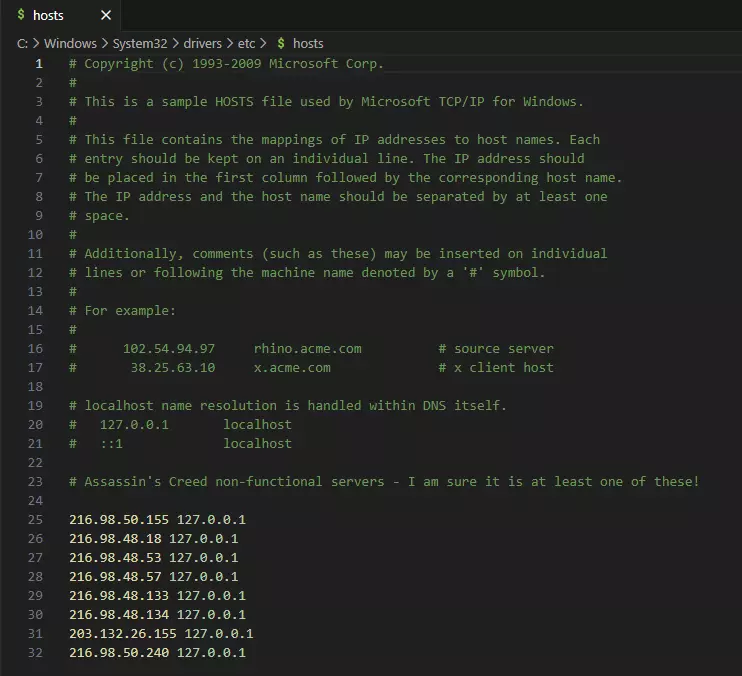This screenshot has height=676, width=742.
Task: Select the hosts editor tab label
Action: point(49,15)
